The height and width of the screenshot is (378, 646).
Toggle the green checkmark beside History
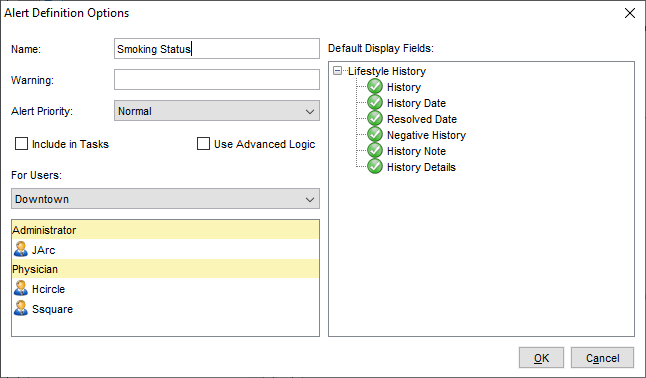click(374, 87)
